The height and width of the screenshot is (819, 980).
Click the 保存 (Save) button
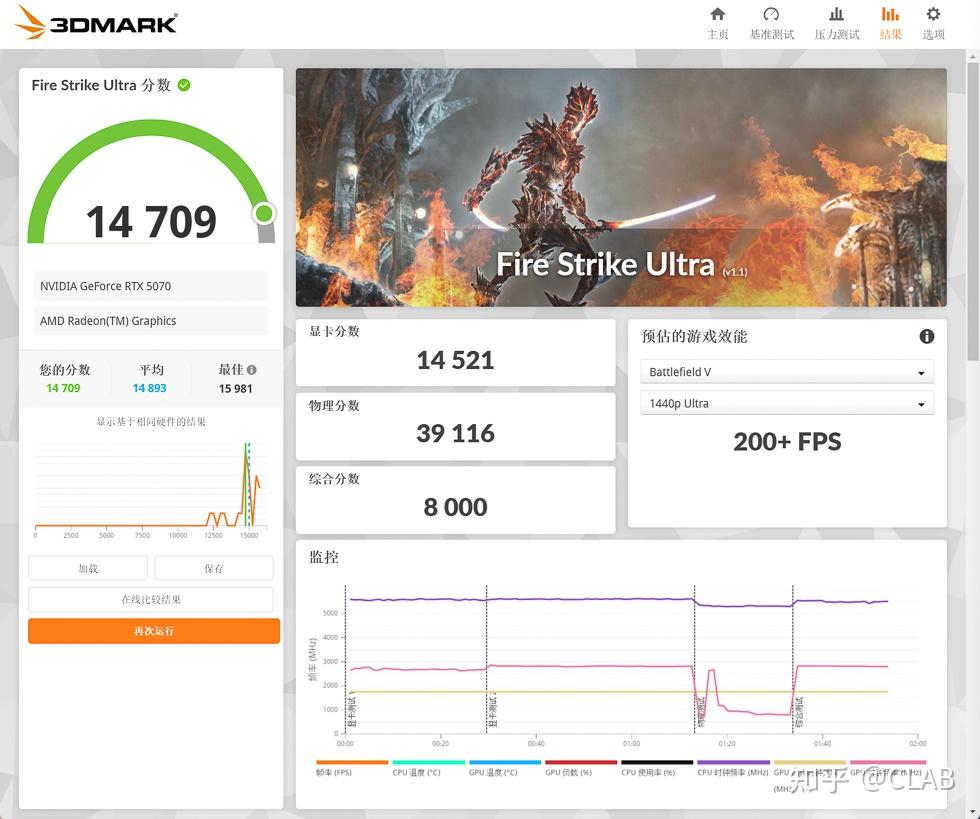[214, 568]
